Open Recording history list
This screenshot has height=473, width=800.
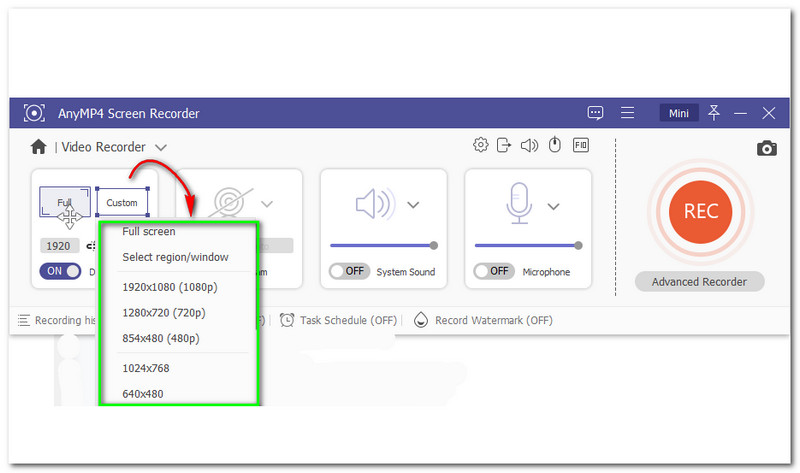65,320
